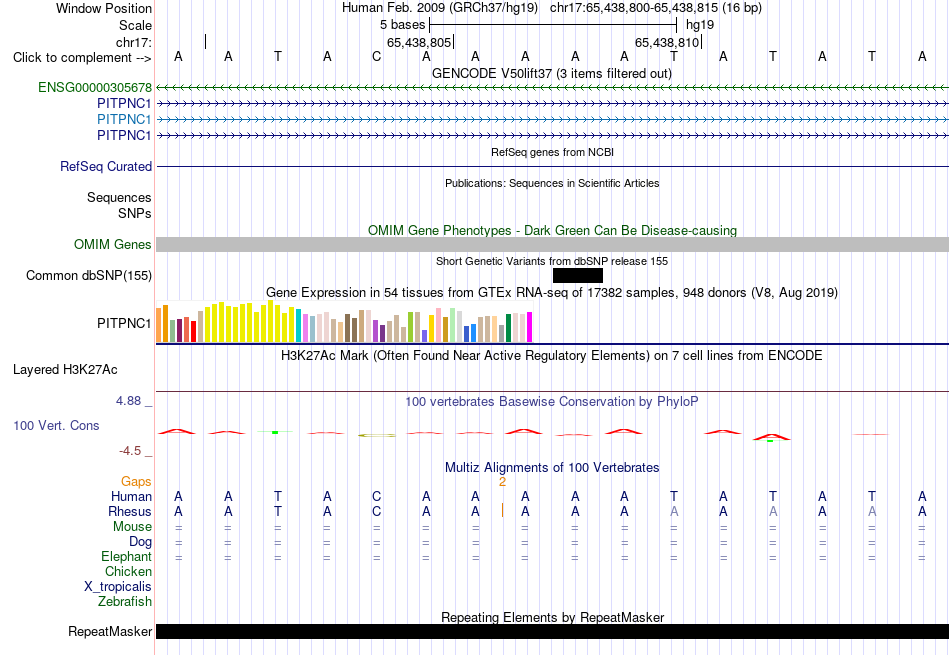Click 'Publications: Sequences in Scientific Articles' title
This screenshot has width=950, height=655.
(x=552, y=183)
